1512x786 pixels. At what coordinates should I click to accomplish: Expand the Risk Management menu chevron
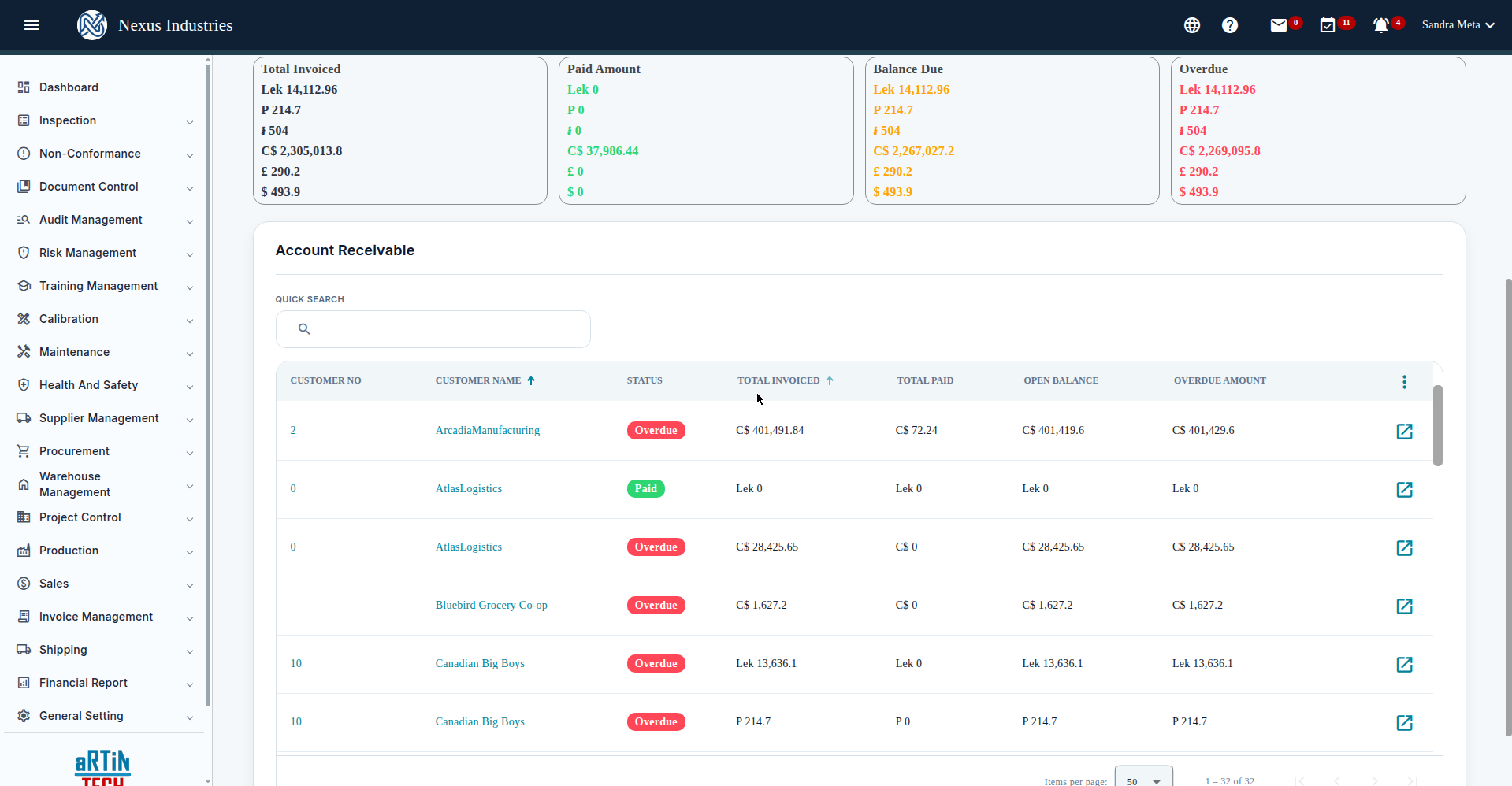(190, 254)
